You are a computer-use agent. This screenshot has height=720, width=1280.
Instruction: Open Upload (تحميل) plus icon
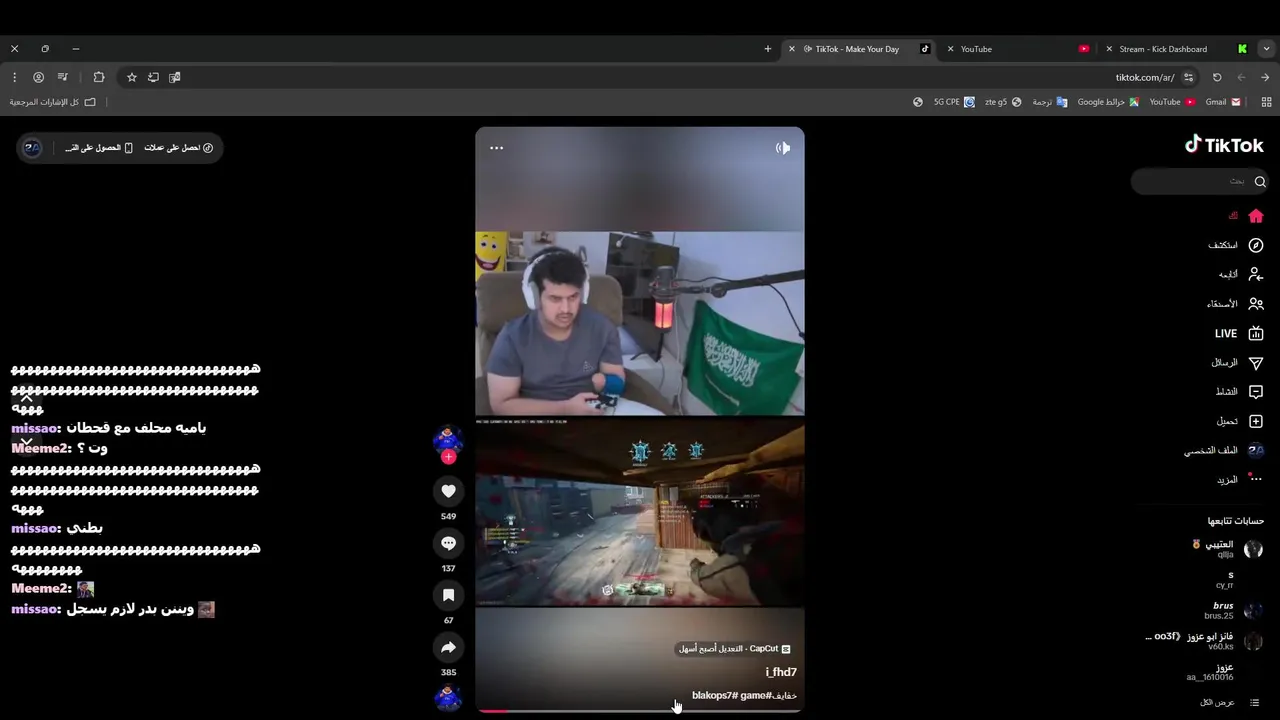[1256, 421]
